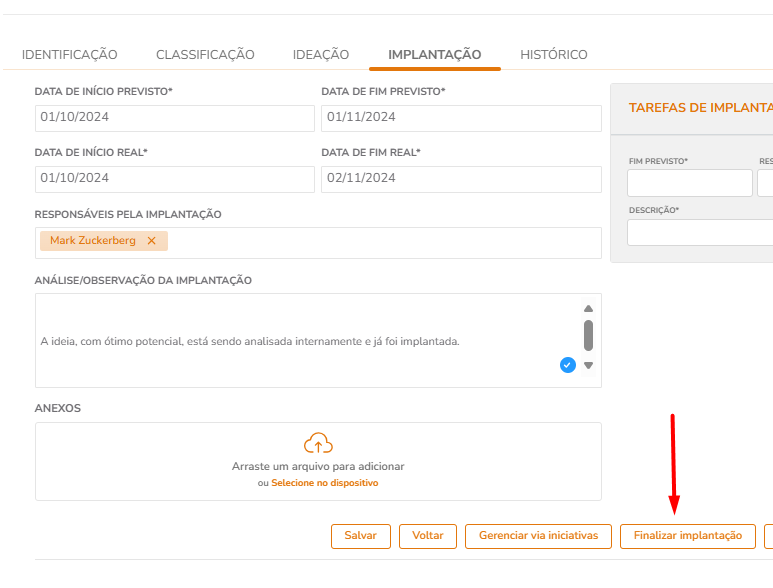Switch to the CLASSIFICAÇÃO tab
The width and height of the screenshot is (773, 588).
pos(205,55)
